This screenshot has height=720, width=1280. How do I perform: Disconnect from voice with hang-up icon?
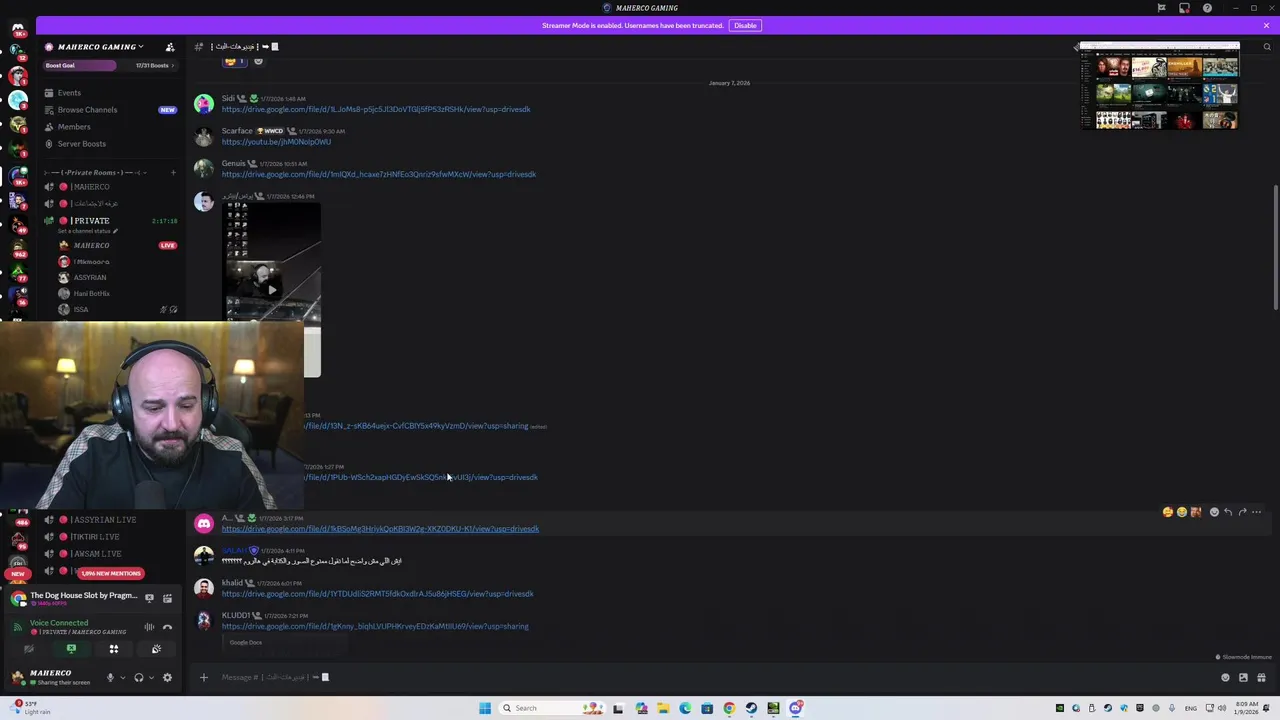coord(167,627)
